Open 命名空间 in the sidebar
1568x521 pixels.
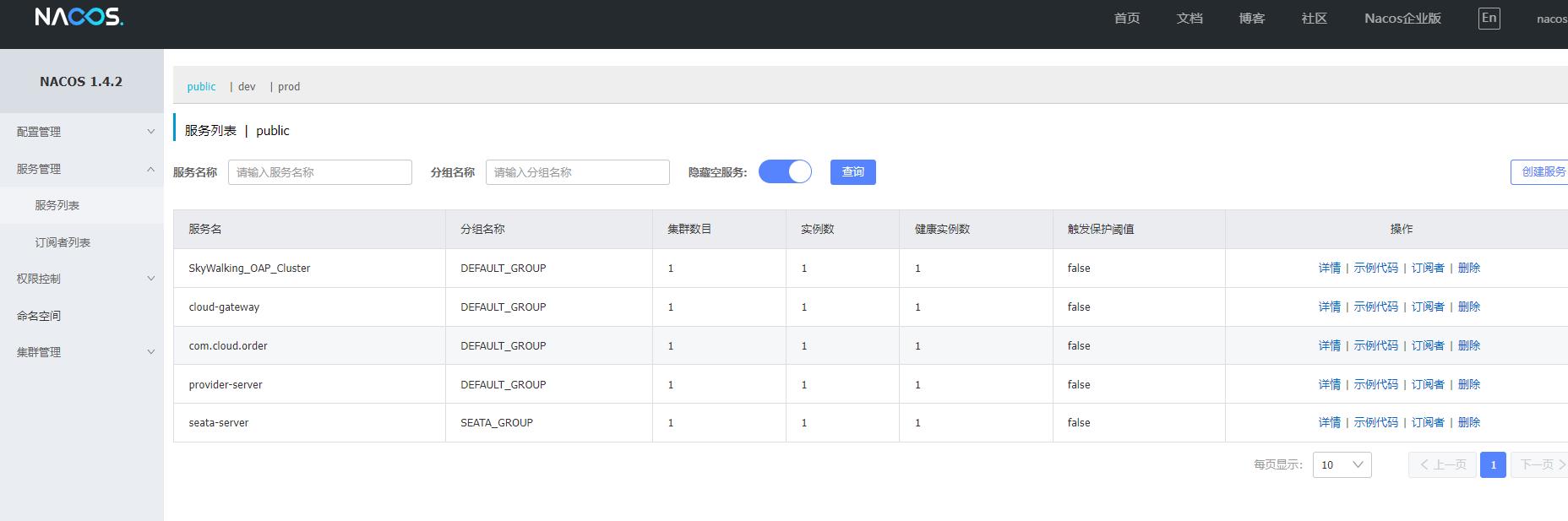tap(39, 316)
